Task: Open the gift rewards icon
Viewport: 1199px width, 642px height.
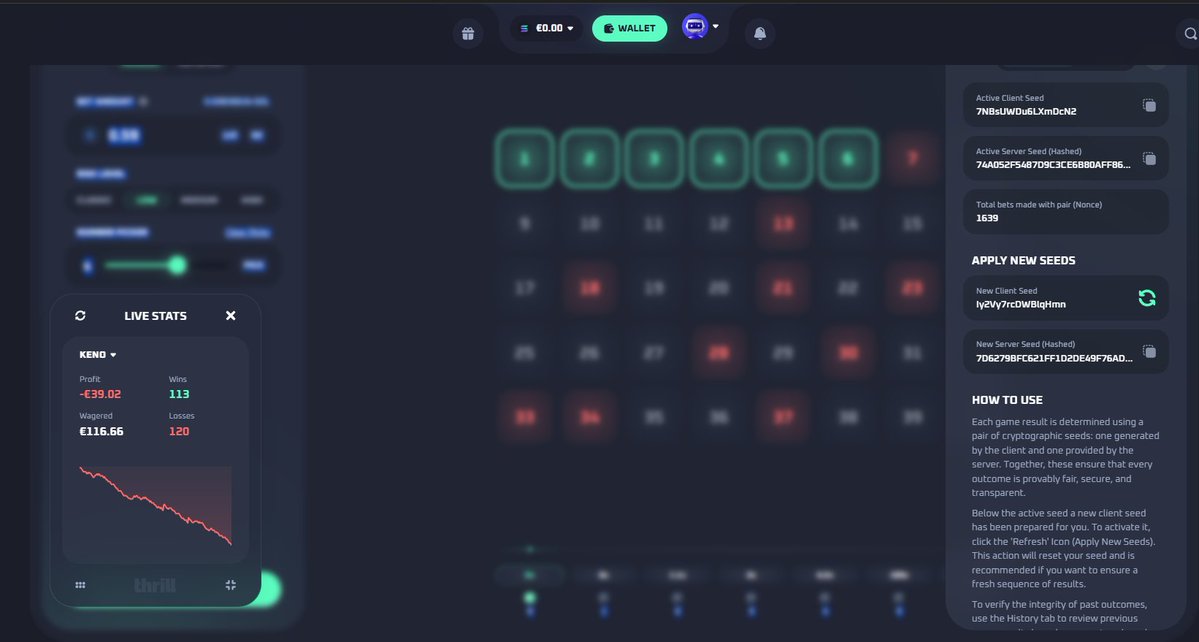Action: pos(468,34)
